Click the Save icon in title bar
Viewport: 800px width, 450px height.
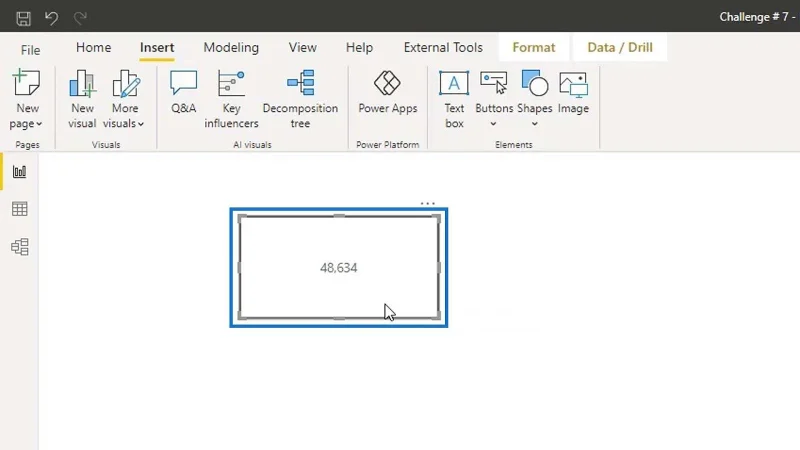[x=23, y=19]
